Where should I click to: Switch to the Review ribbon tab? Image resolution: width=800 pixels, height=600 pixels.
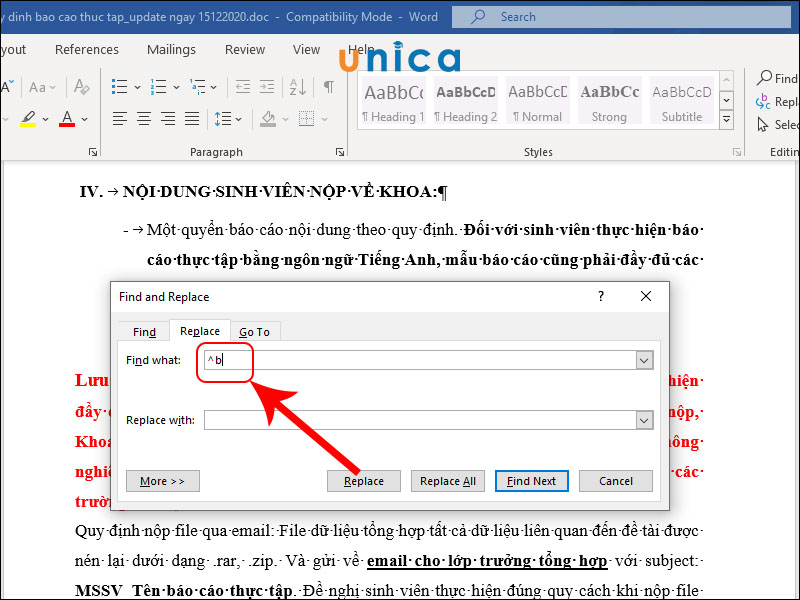[244, 49]
